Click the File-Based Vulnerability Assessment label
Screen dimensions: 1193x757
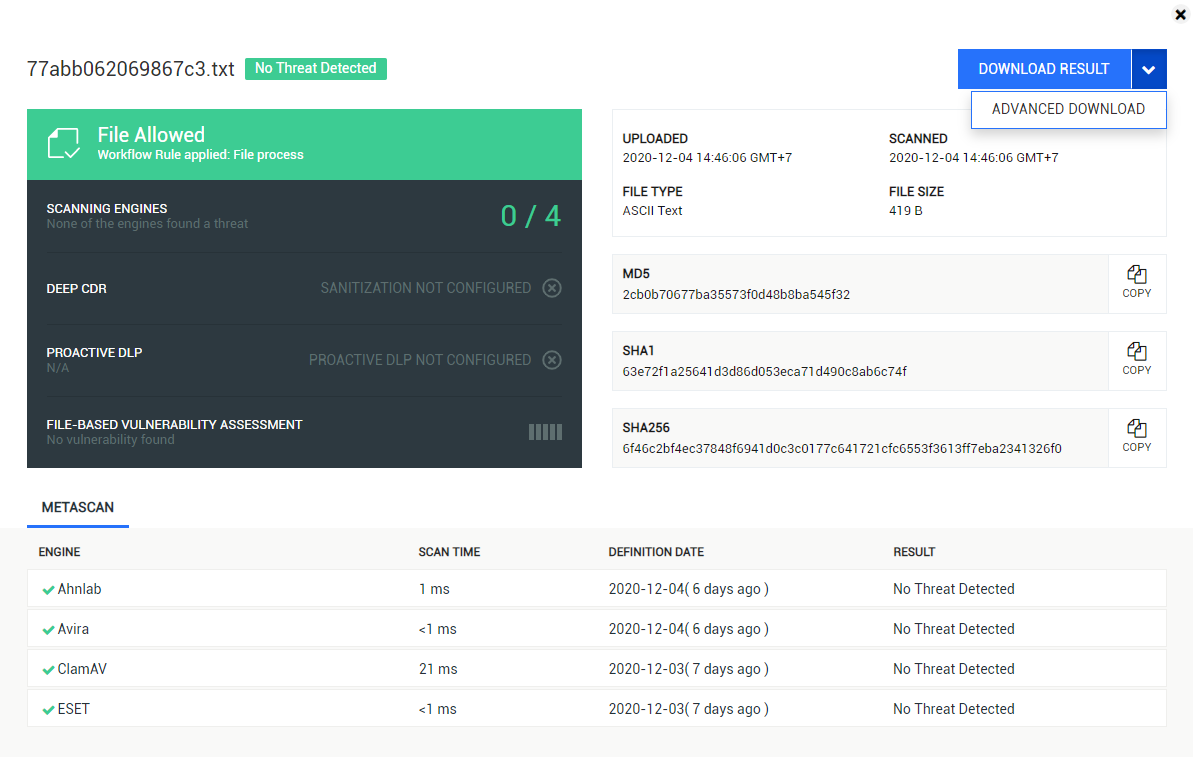pos(174,425)
